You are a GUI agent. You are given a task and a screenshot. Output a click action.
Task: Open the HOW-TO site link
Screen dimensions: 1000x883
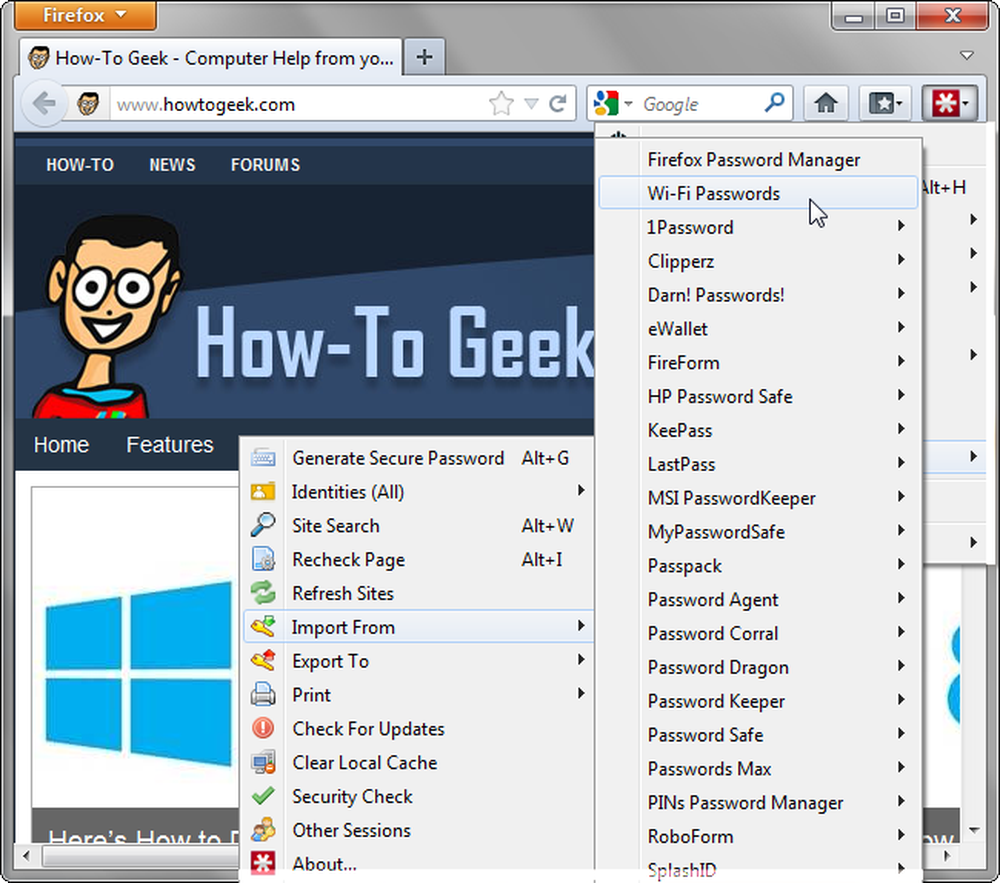coord(80,164)
